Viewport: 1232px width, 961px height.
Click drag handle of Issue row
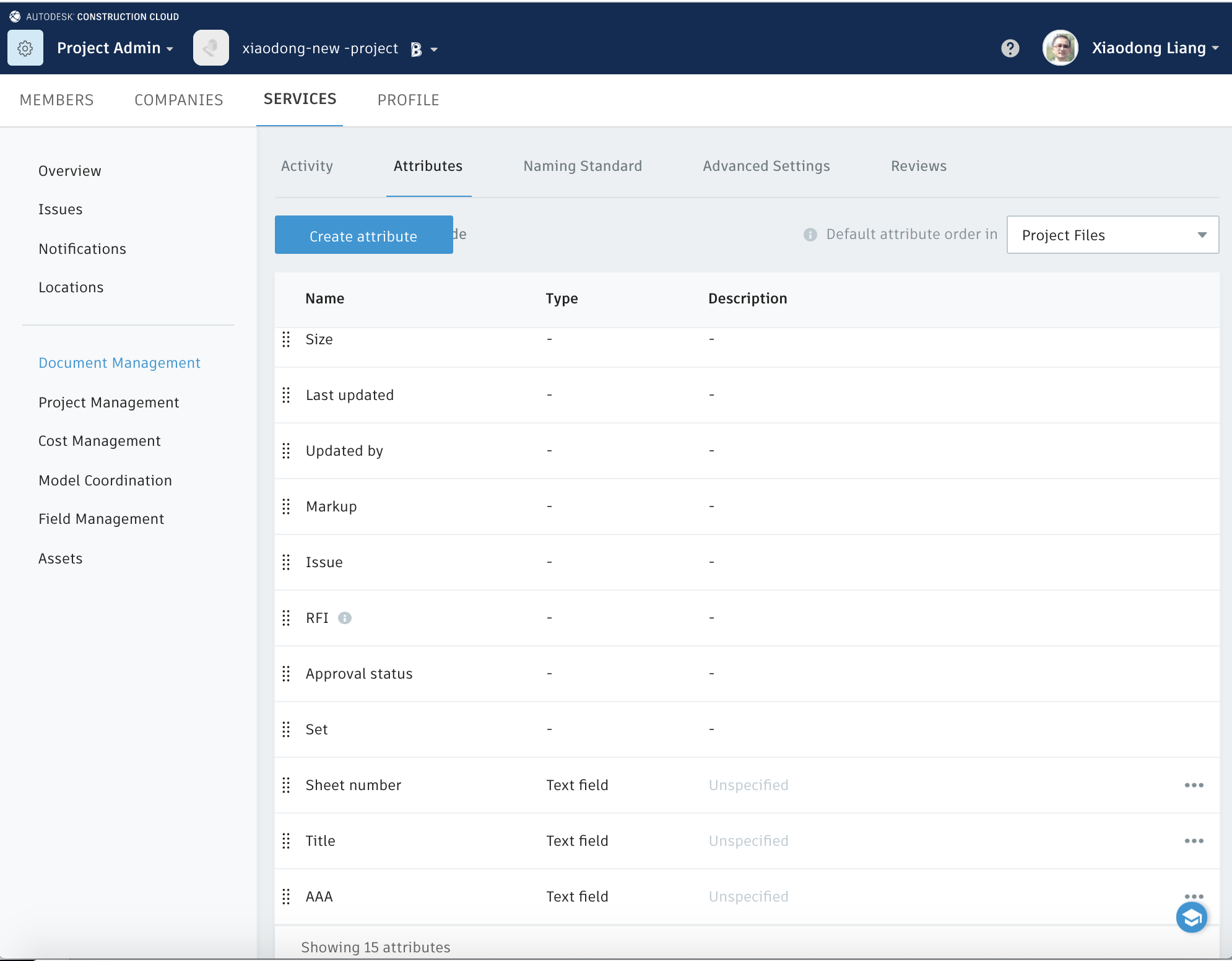[286, 562]
